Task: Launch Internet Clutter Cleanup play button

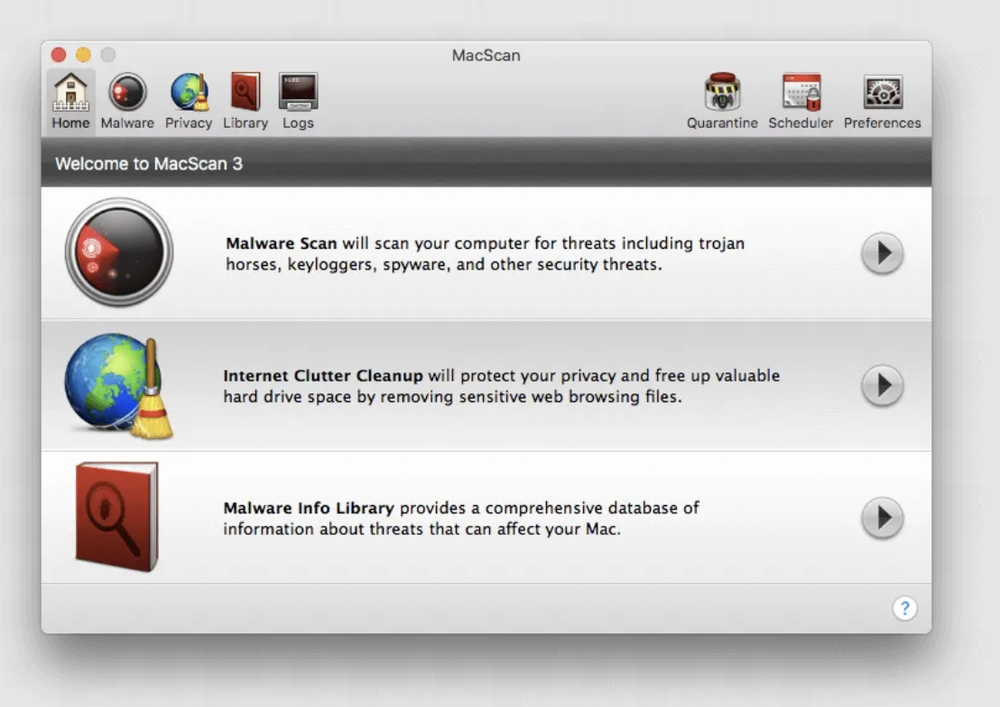Action: pos(882,385)
